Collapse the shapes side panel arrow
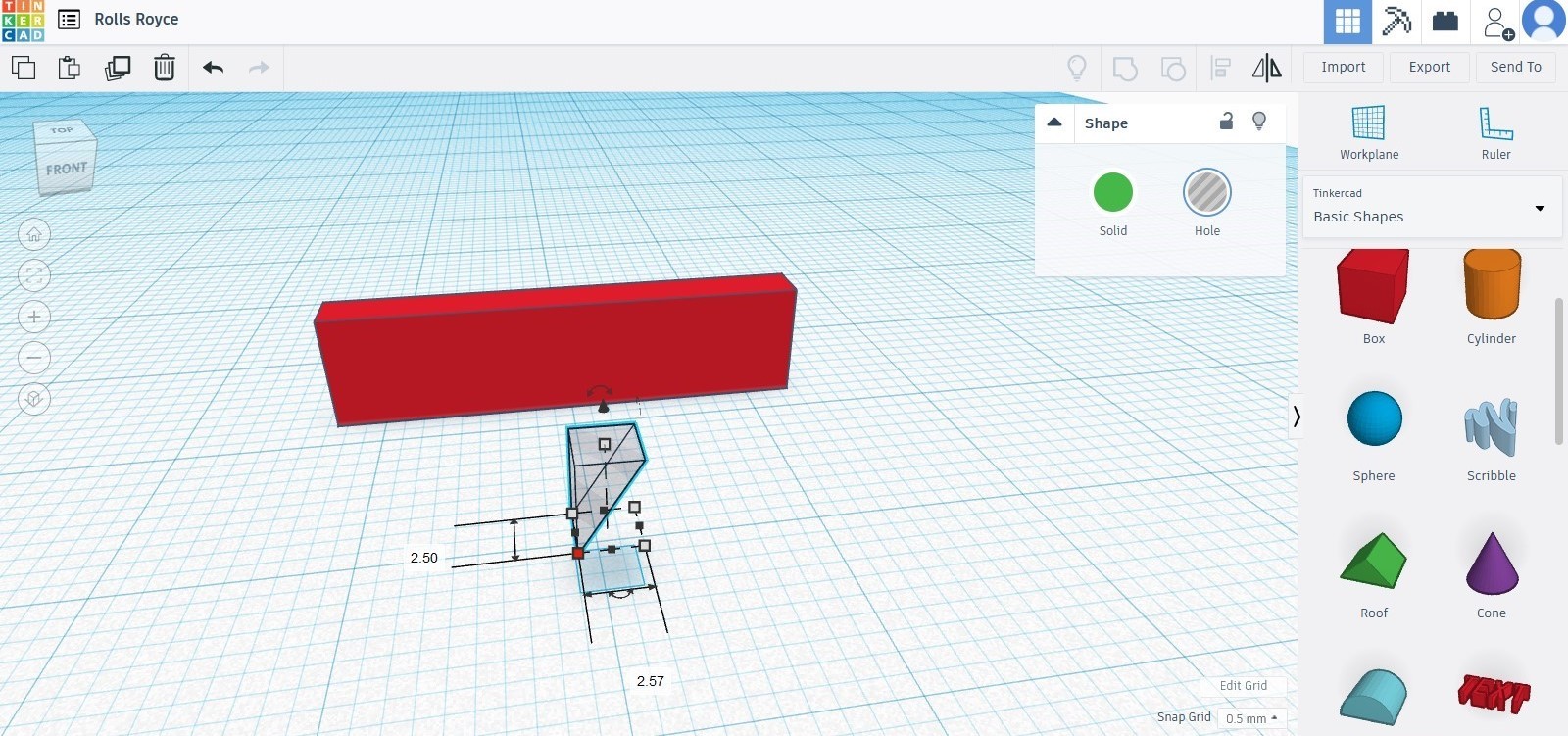This screenshot has height=736, width=1568. [x=1297, y=417]
